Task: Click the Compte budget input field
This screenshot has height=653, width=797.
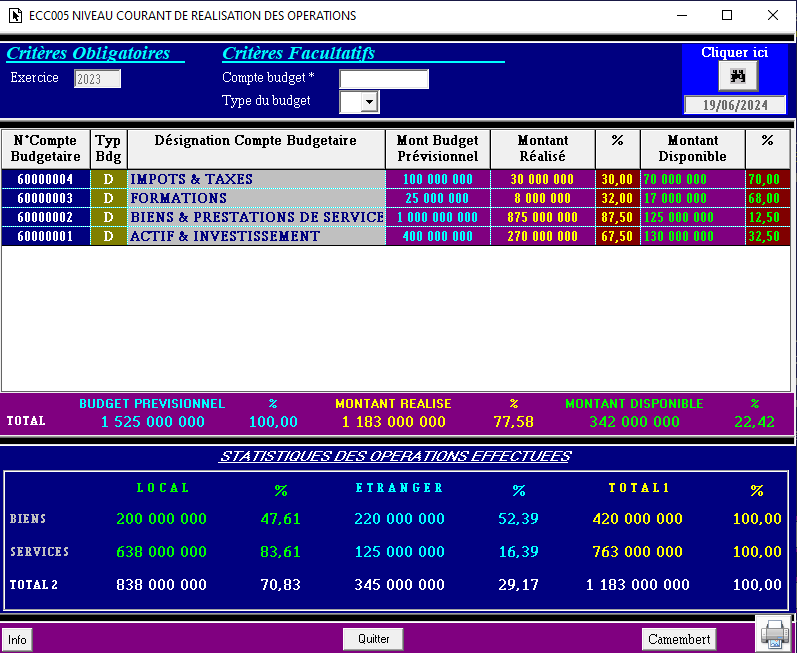Action: coord(384,79)
